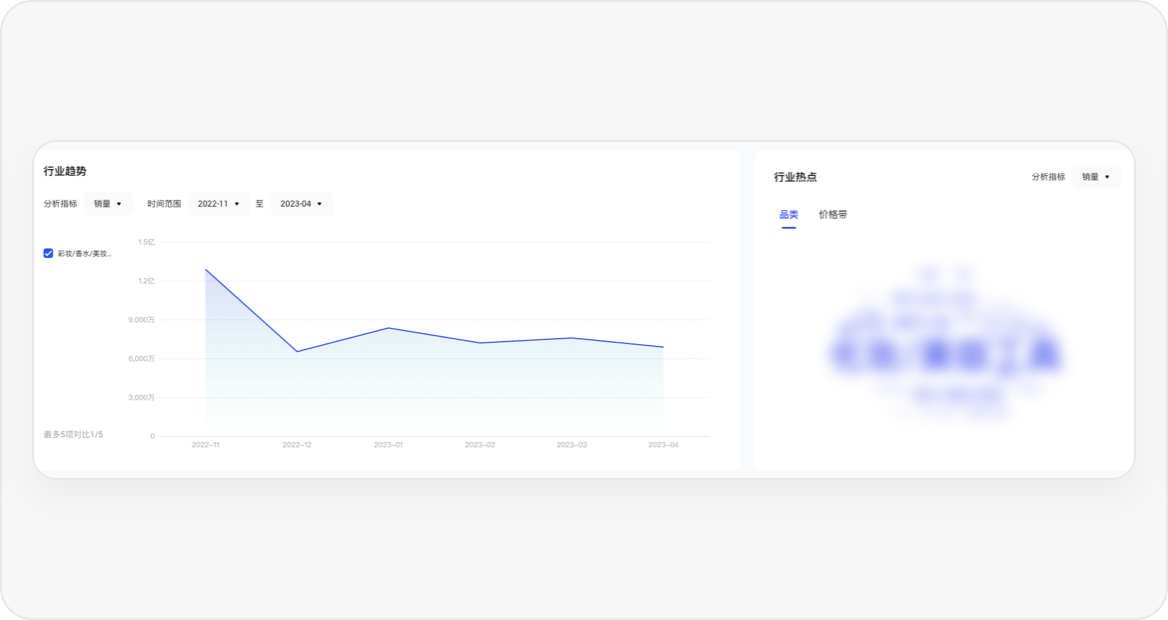The height and width of the screenshot is (620, 1168).
Task: Switch to the 价格带 tab
Action: (832, 215)
